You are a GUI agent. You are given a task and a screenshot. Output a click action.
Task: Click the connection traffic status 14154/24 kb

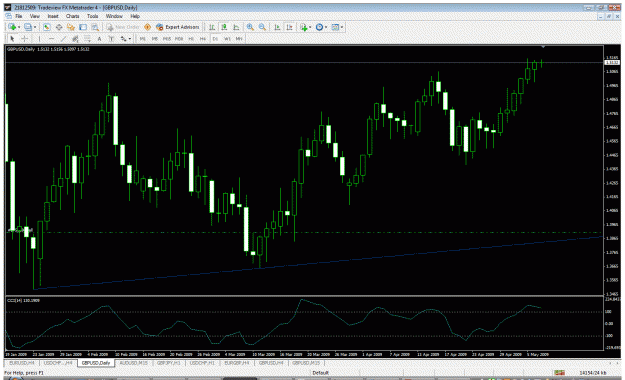tap(592, 372)
